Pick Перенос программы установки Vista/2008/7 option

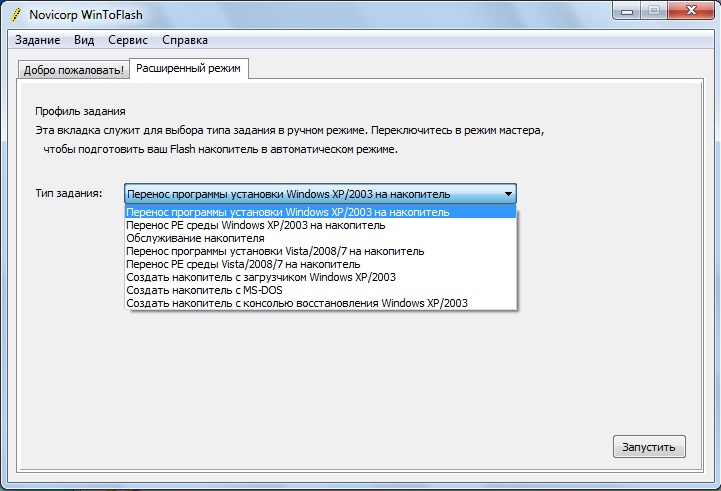click(x=320, y=251)
